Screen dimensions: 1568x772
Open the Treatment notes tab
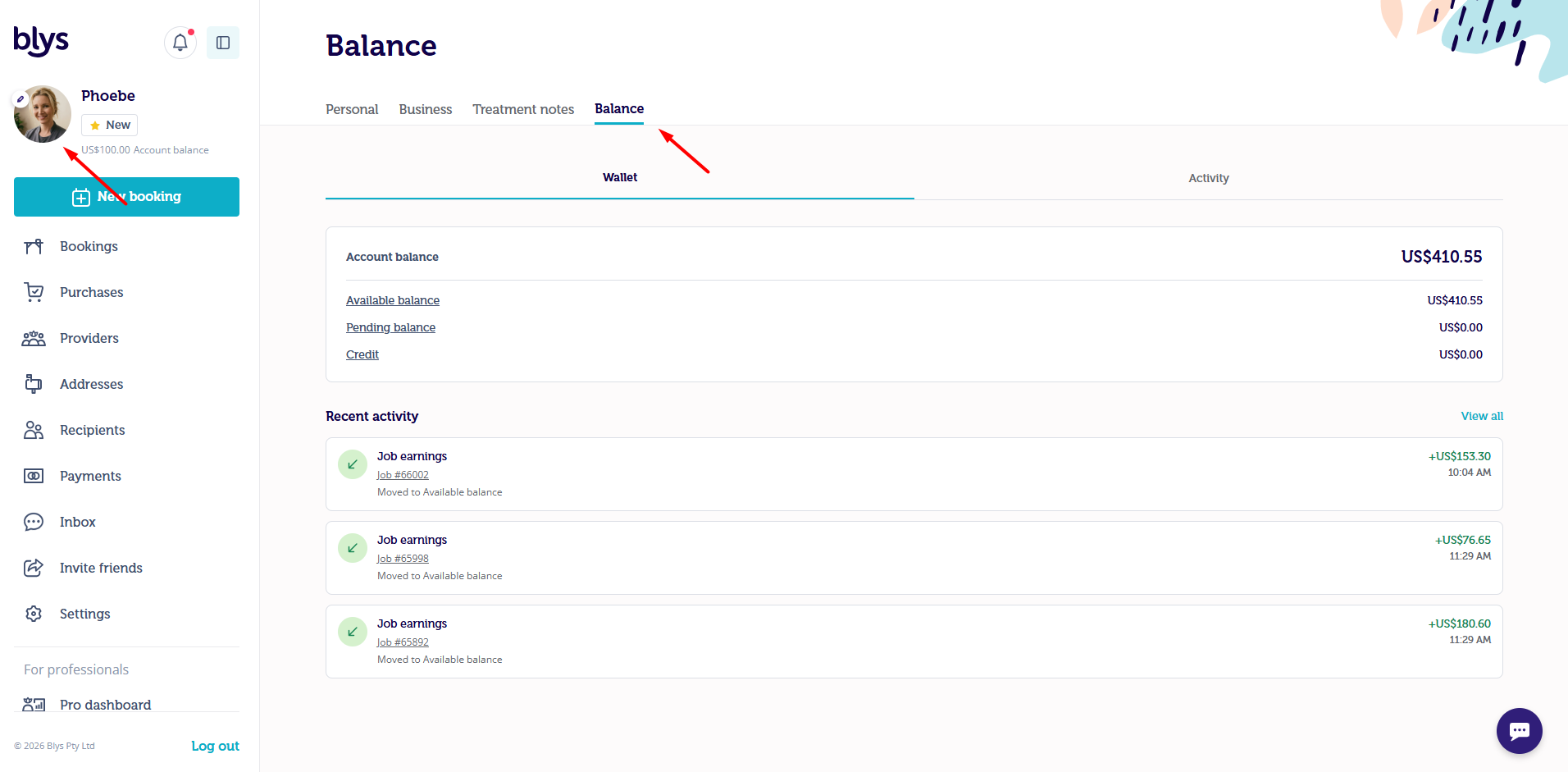click(523, 109)
